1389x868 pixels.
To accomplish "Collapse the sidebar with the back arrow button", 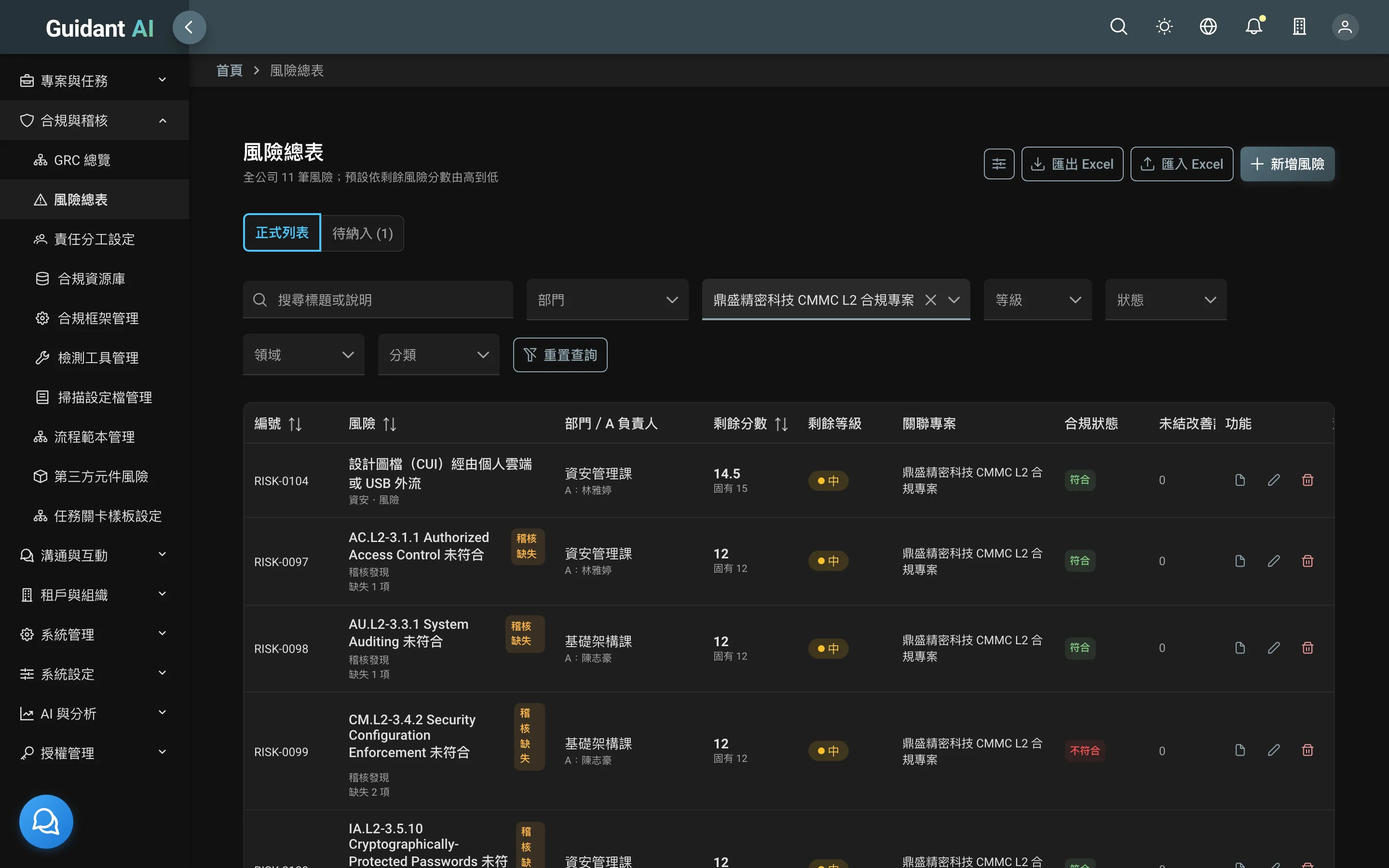I will pos(189,27).
